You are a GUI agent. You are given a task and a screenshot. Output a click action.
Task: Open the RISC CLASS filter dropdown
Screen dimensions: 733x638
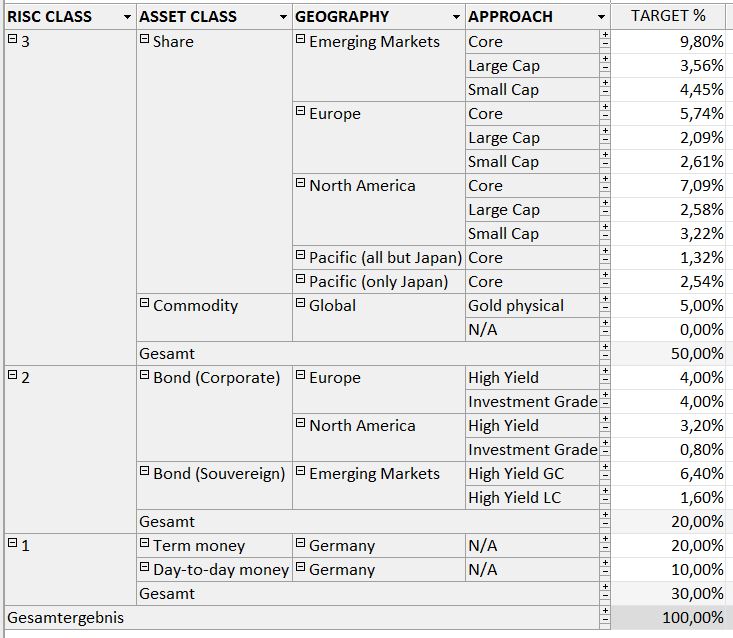127,17
